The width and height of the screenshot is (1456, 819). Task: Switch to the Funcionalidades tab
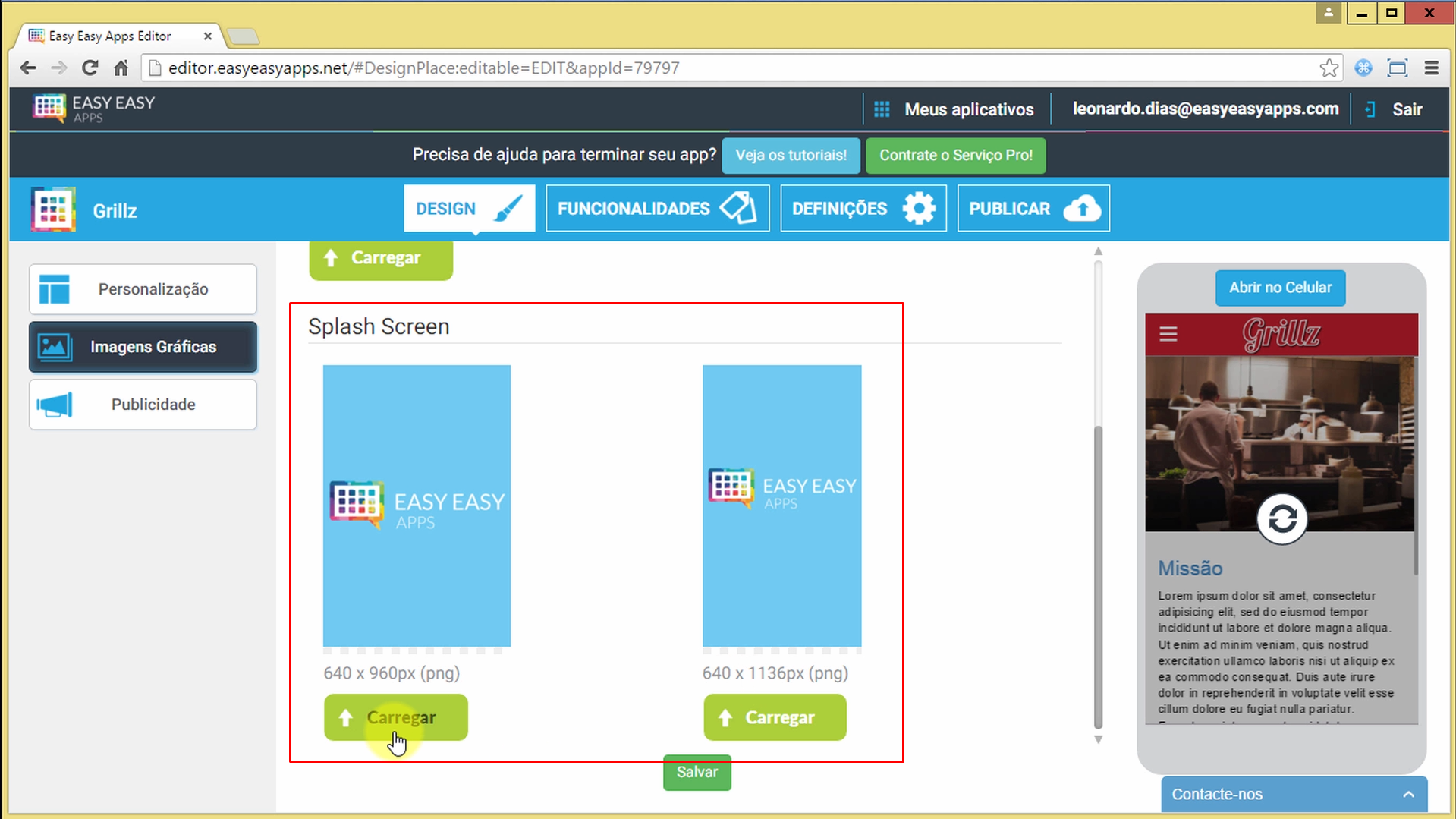(657, 209)
